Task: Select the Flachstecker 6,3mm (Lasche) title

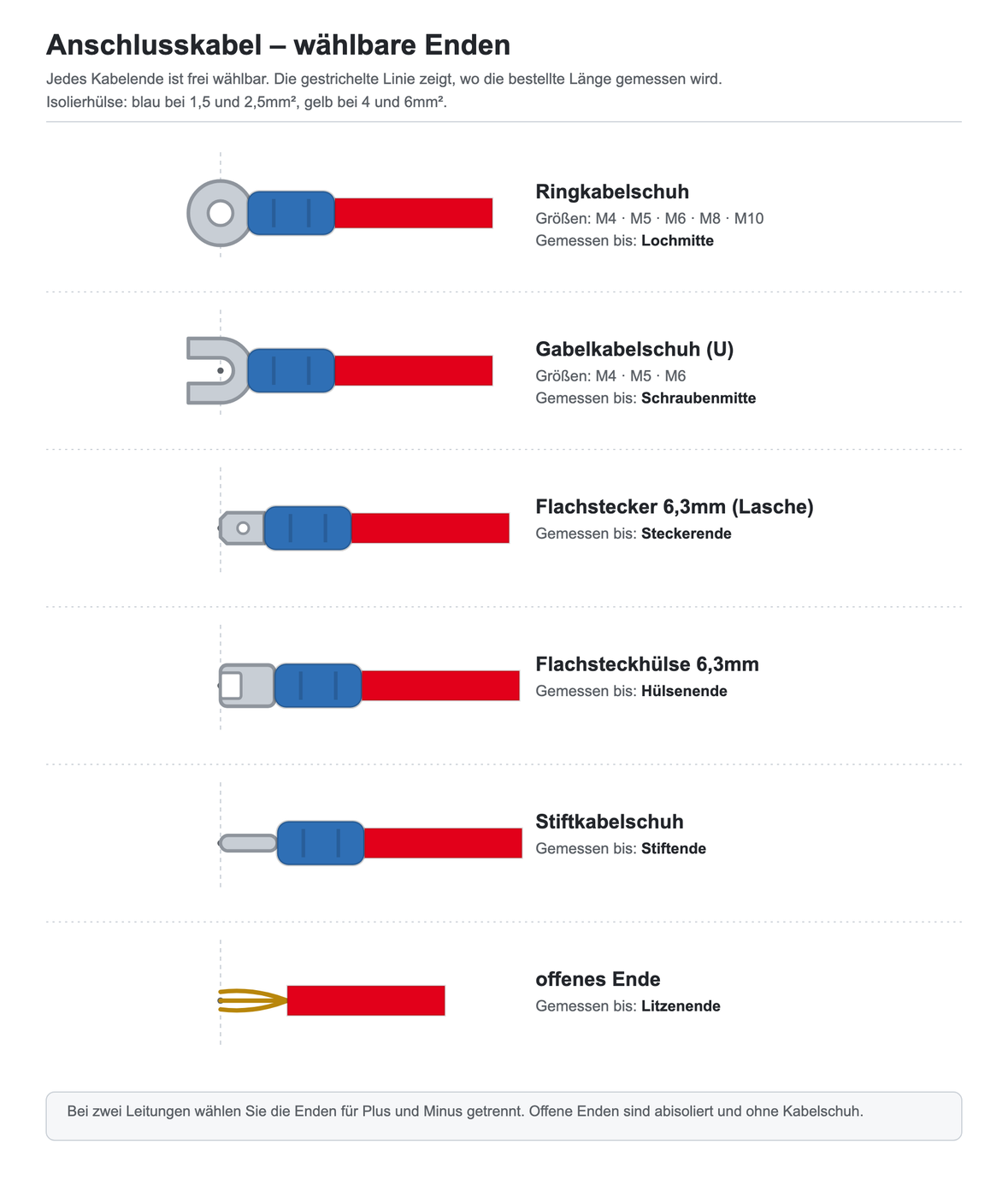Action: pyautogui.click(x=675, y=507)
